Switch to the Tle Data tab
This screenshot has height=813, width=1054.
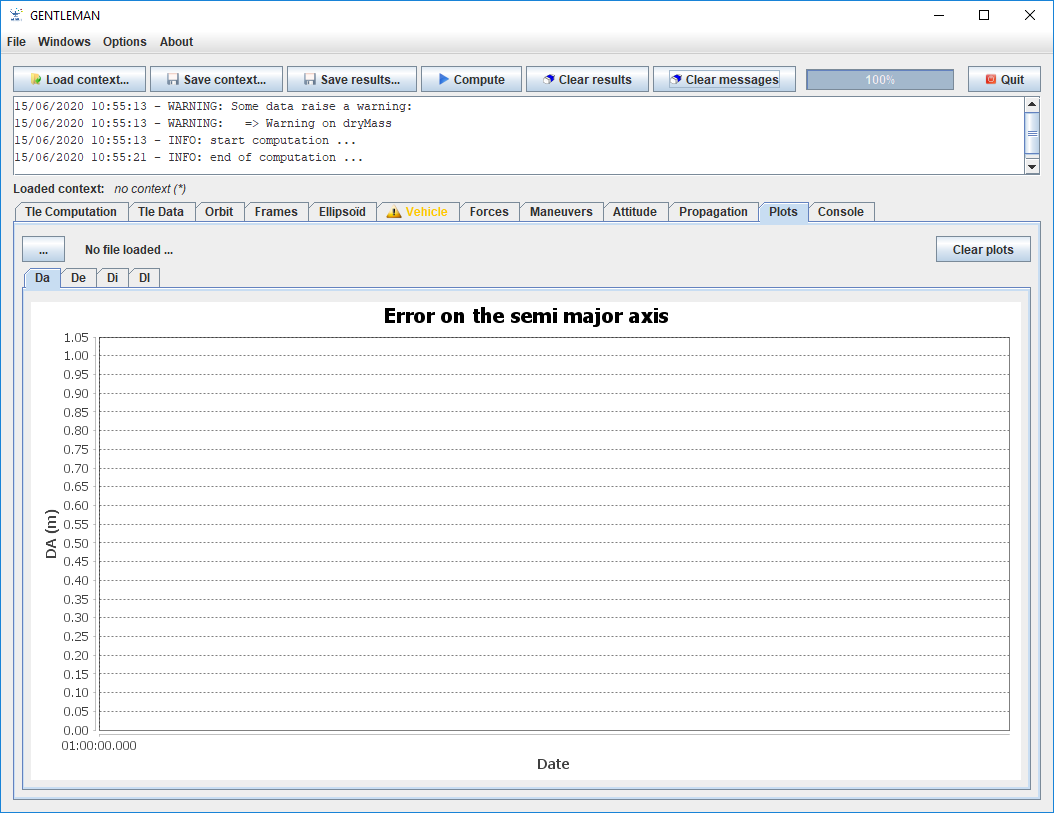160,212
